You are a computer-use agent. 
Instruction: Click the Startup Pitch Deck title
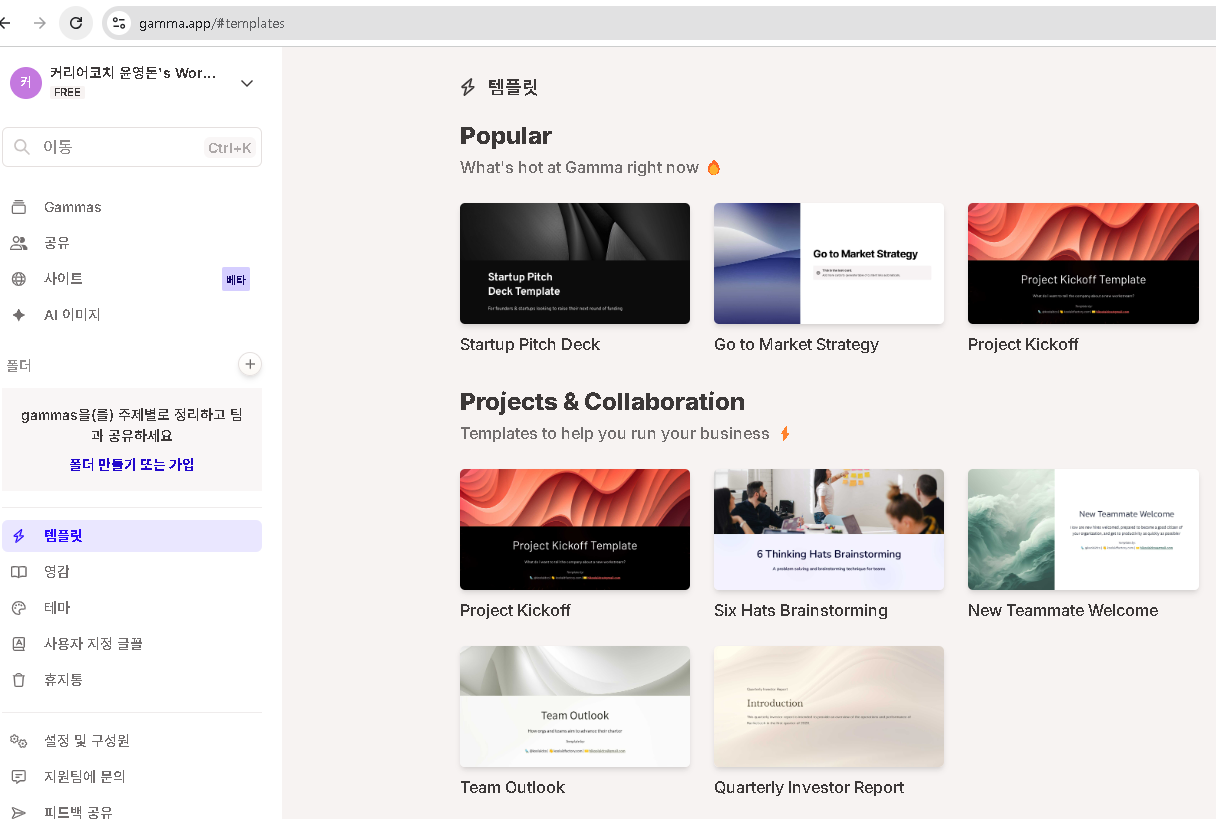[530, 344]
